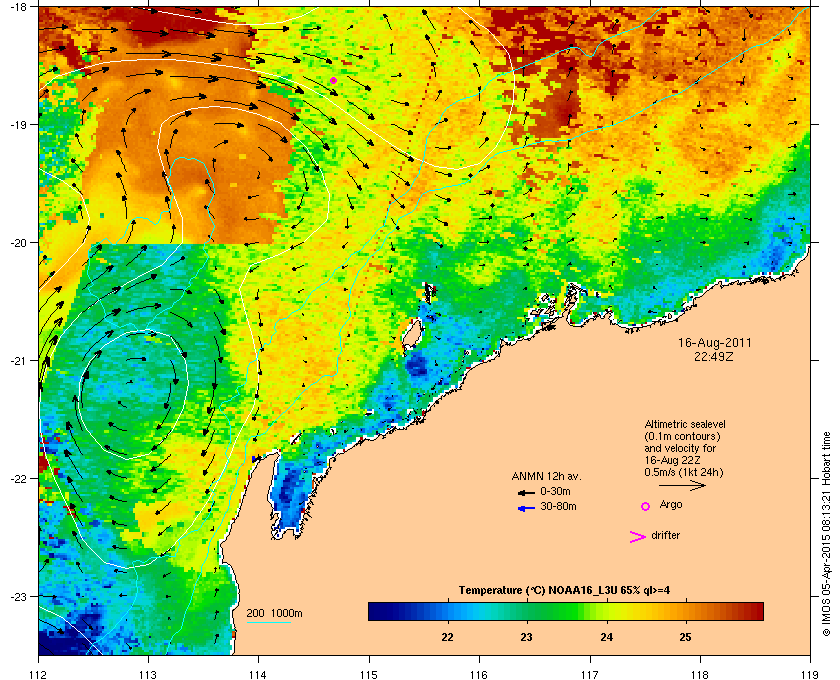Click the latitude label "-20"
The image size is (840, 680).
[18, 243]
